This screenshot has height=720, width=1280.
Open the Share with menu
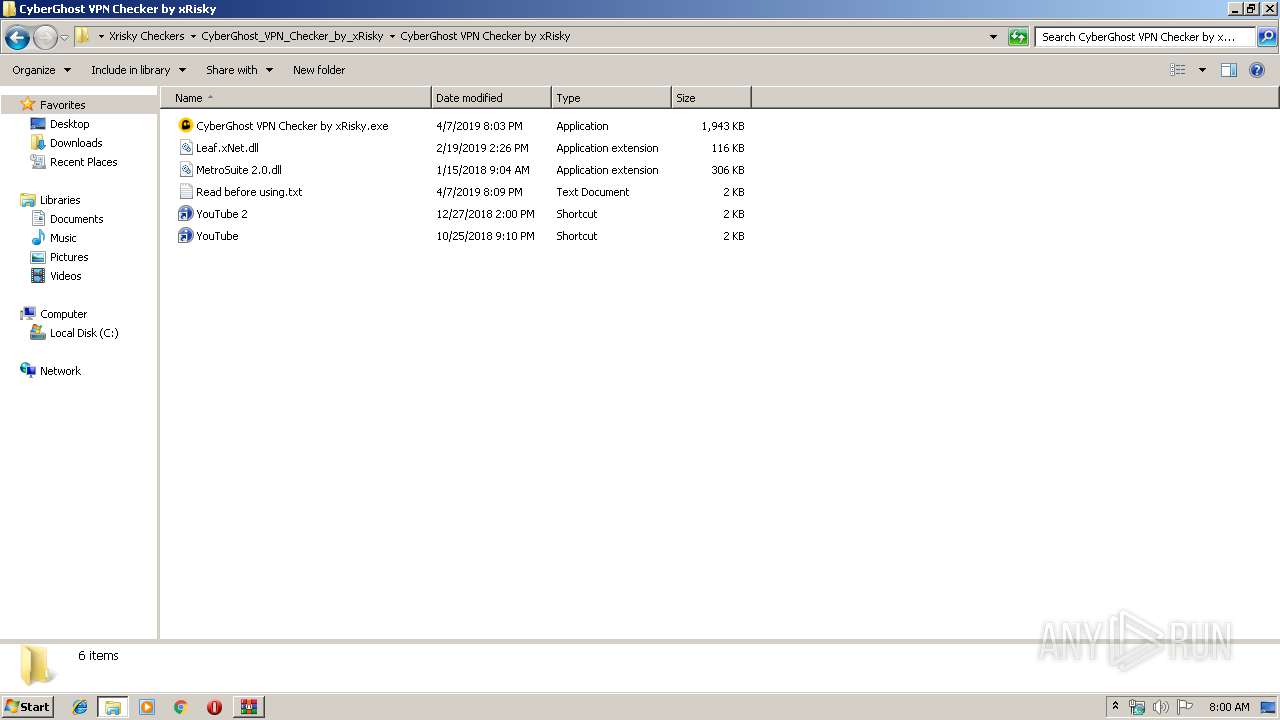pos(239,70)
